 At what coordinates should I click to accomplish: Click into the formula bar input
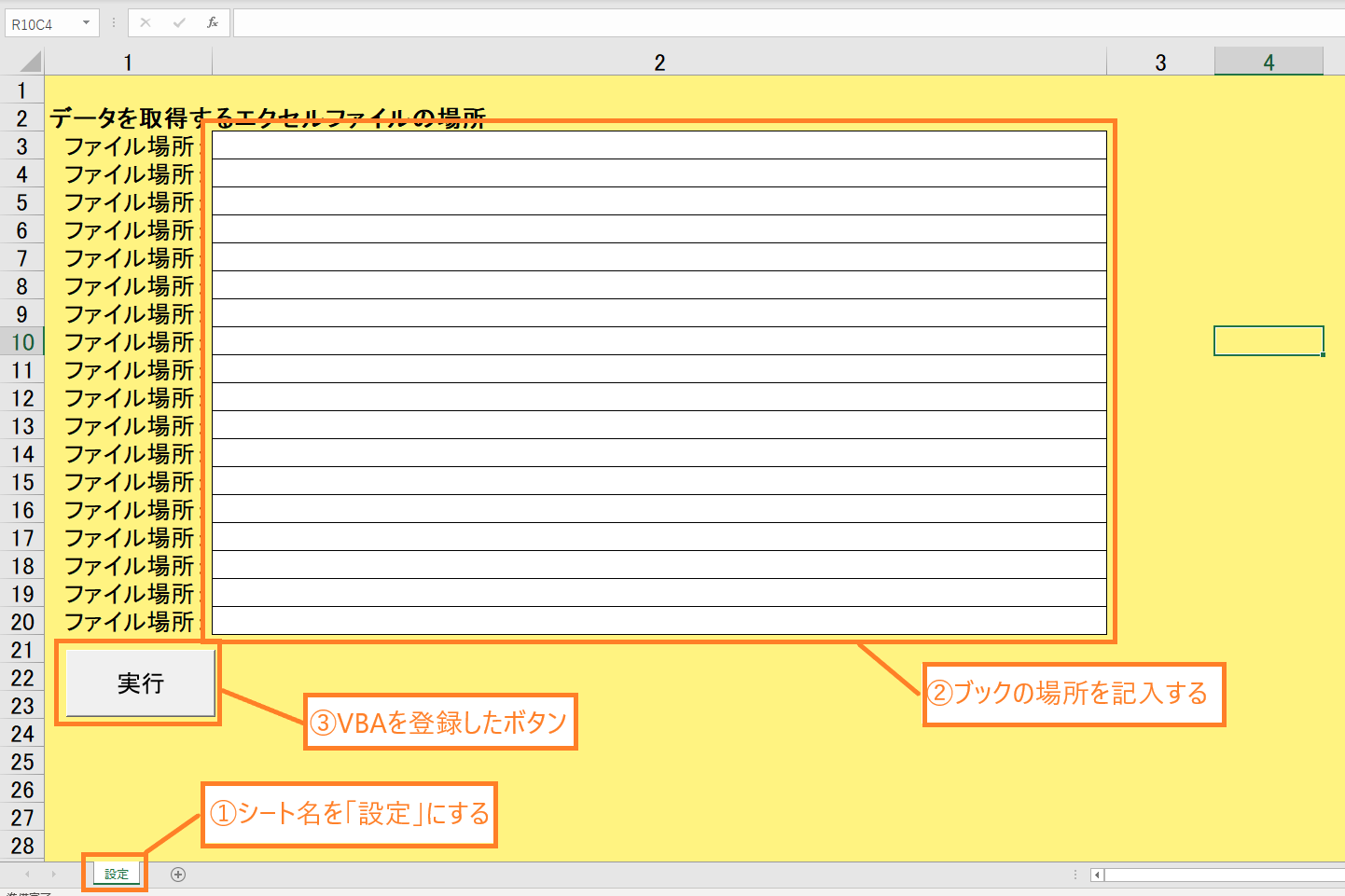coord(788,23)
